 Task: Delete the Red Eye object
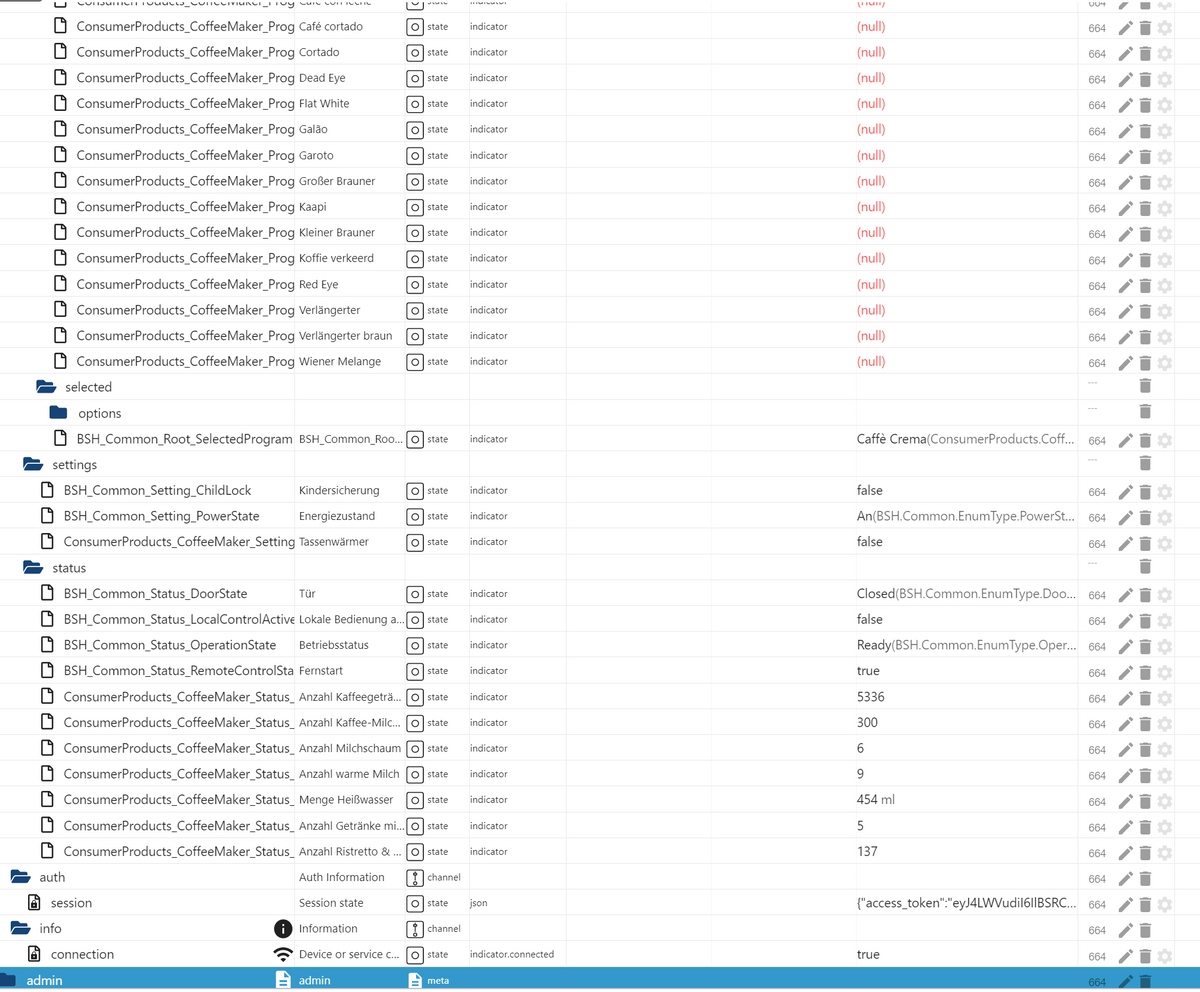click(1145, 285)
